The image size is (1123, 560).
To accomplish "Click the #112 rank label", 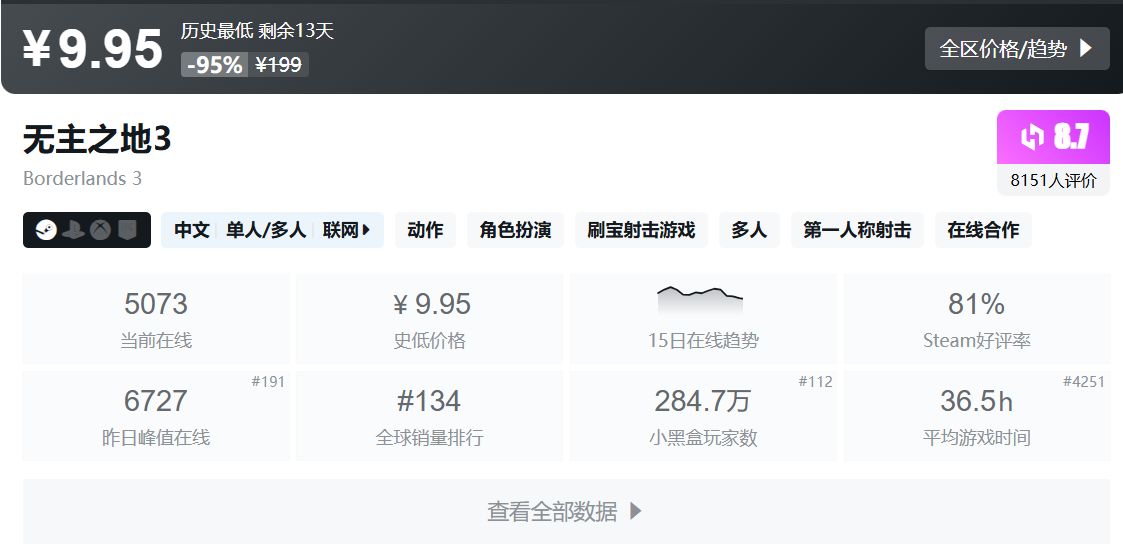I will pyautogui.click(x=815, y=382).
